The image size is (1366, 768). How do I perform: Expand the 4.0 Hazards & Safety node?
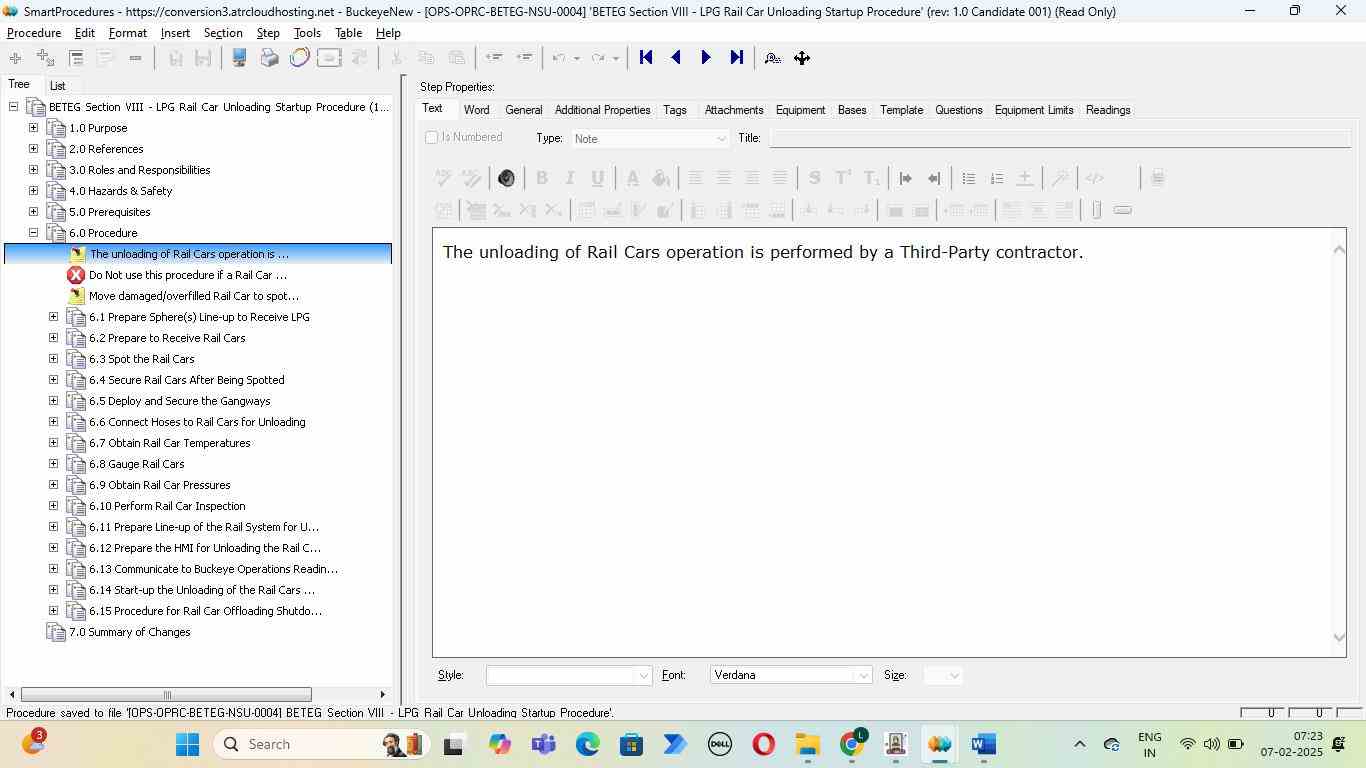point(33,191)
